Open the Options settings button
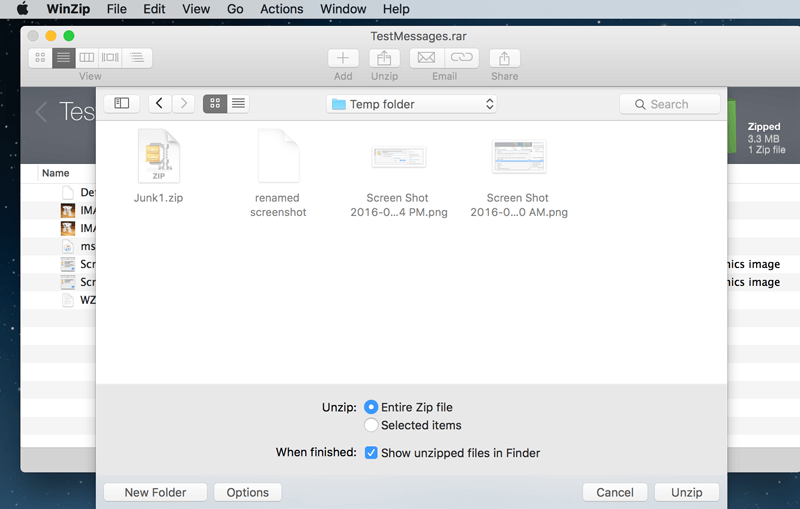800x509 pixels. pyautogui.click(x=248, y=492)
